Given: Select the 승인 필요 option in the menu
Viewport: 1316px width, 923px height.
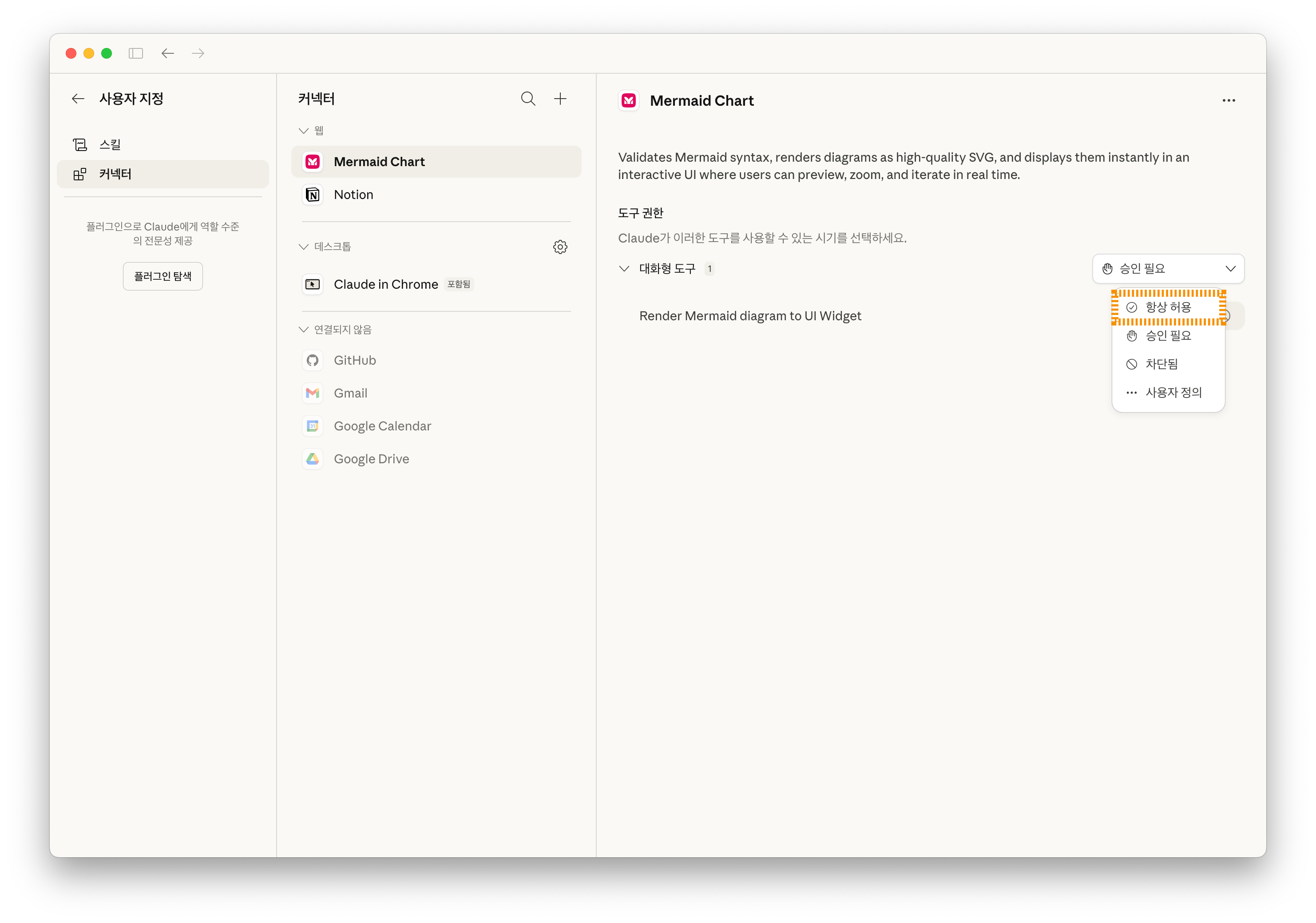Looking at the screenshot, I should point(1168,336).
